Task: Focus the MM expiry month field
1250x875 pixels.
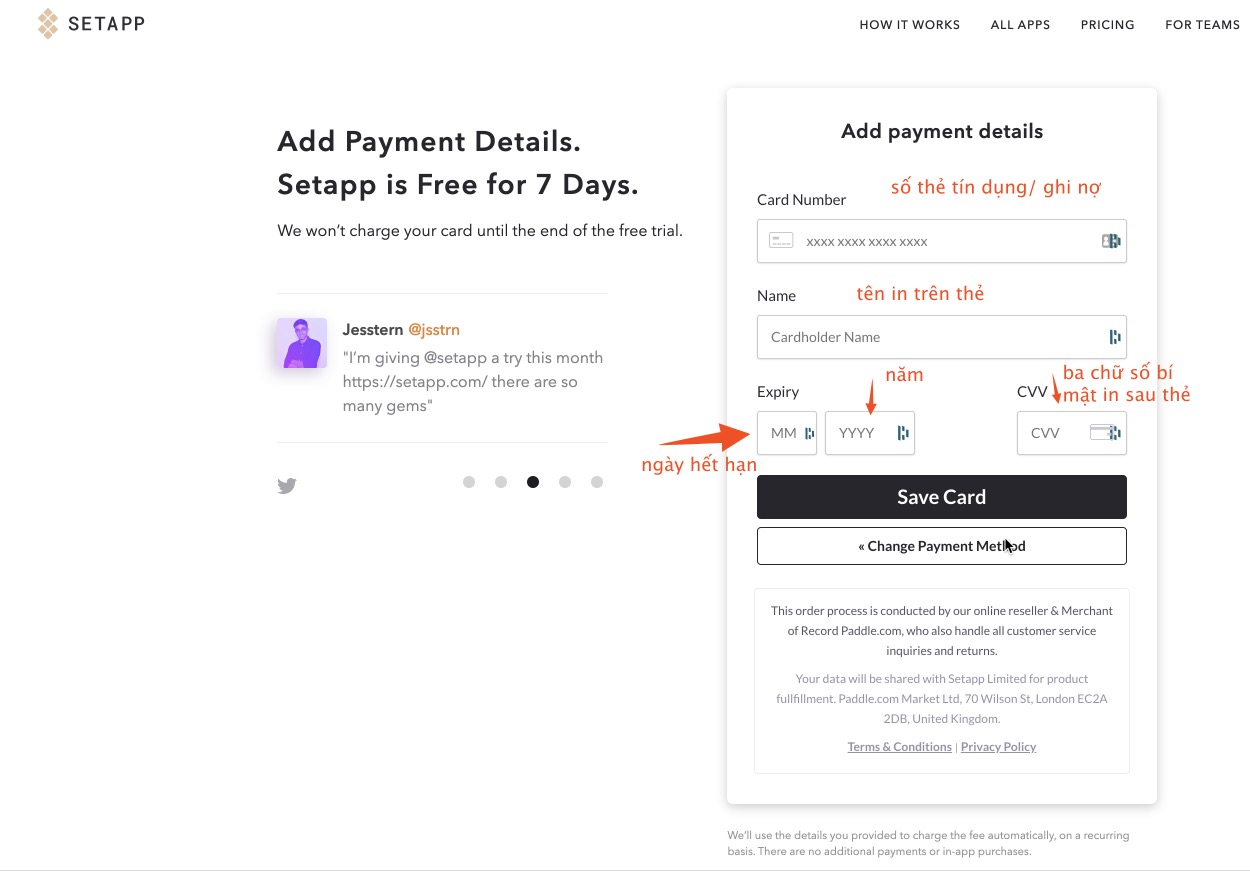Action: click(x=783, y=433)
